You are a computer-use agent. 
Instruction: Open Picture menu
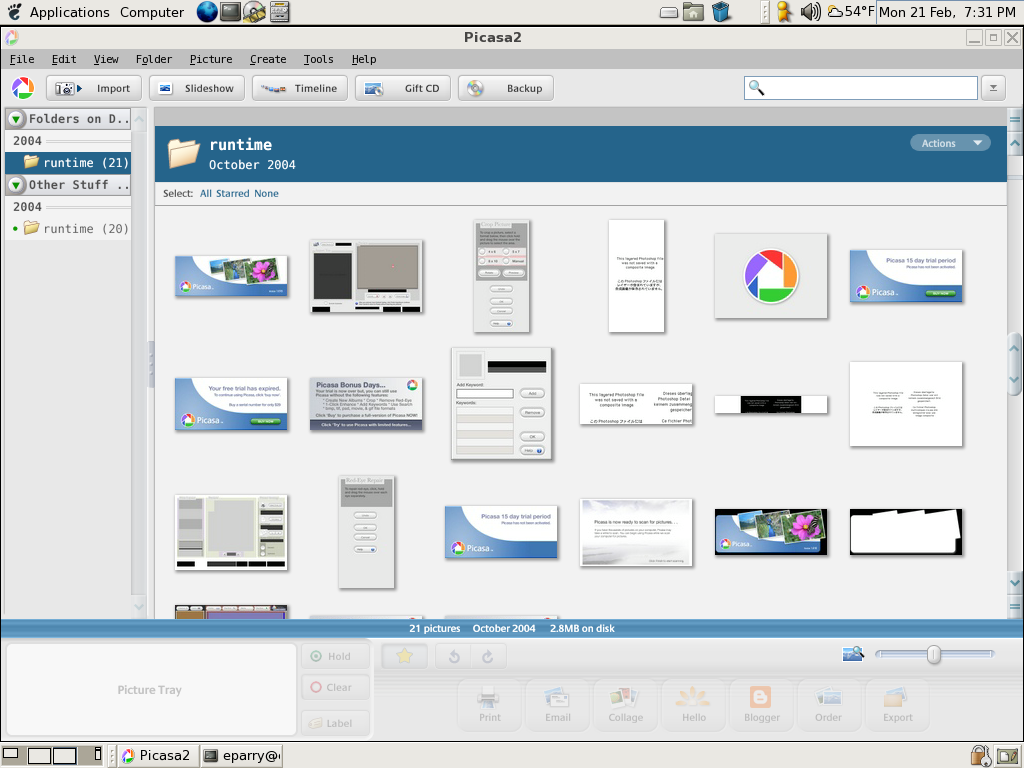coord(211,59)
